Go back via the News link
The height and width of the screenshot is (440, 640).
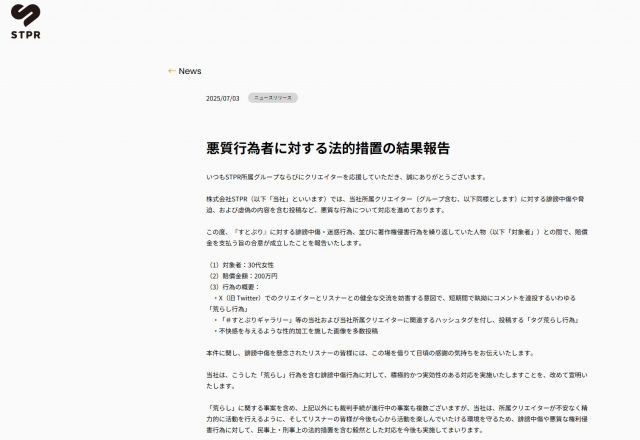click(185, 71)
